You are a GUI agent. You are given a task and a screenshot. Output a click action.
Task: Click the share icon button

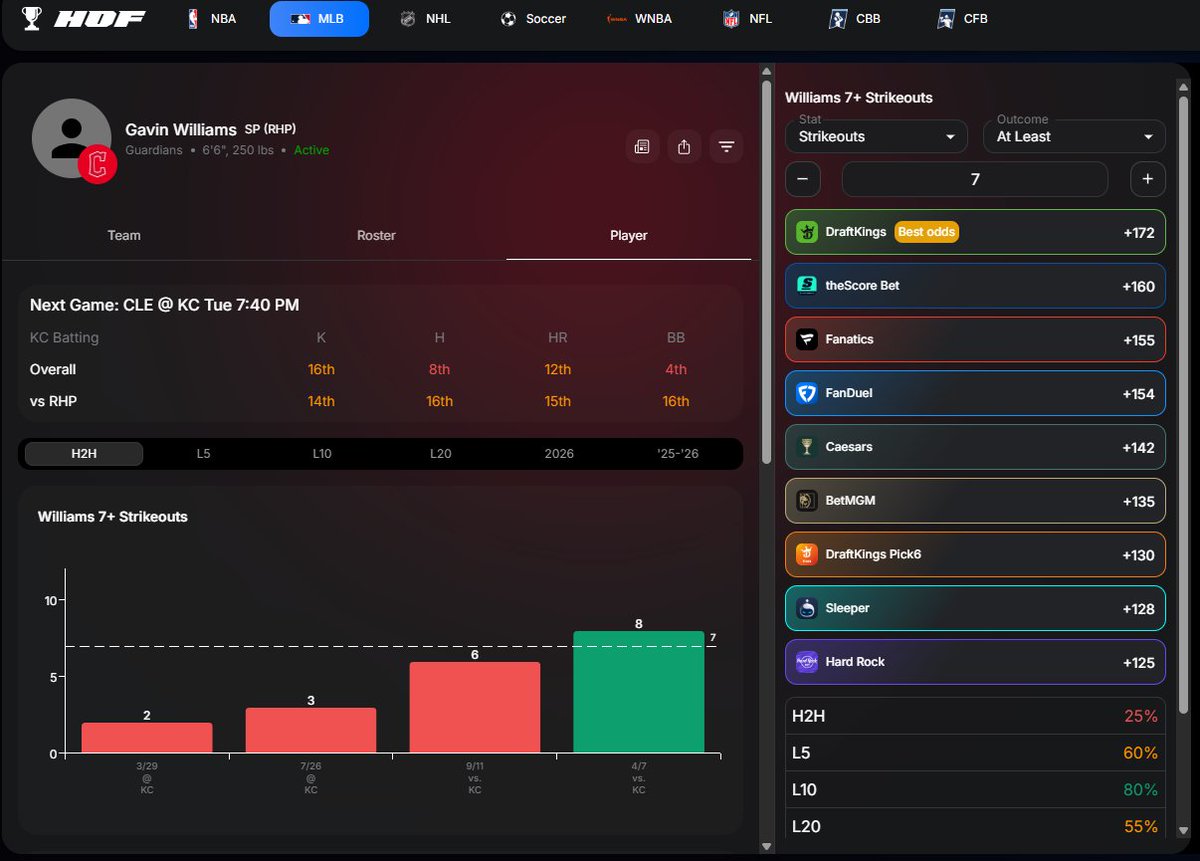(x=684, y=147)
